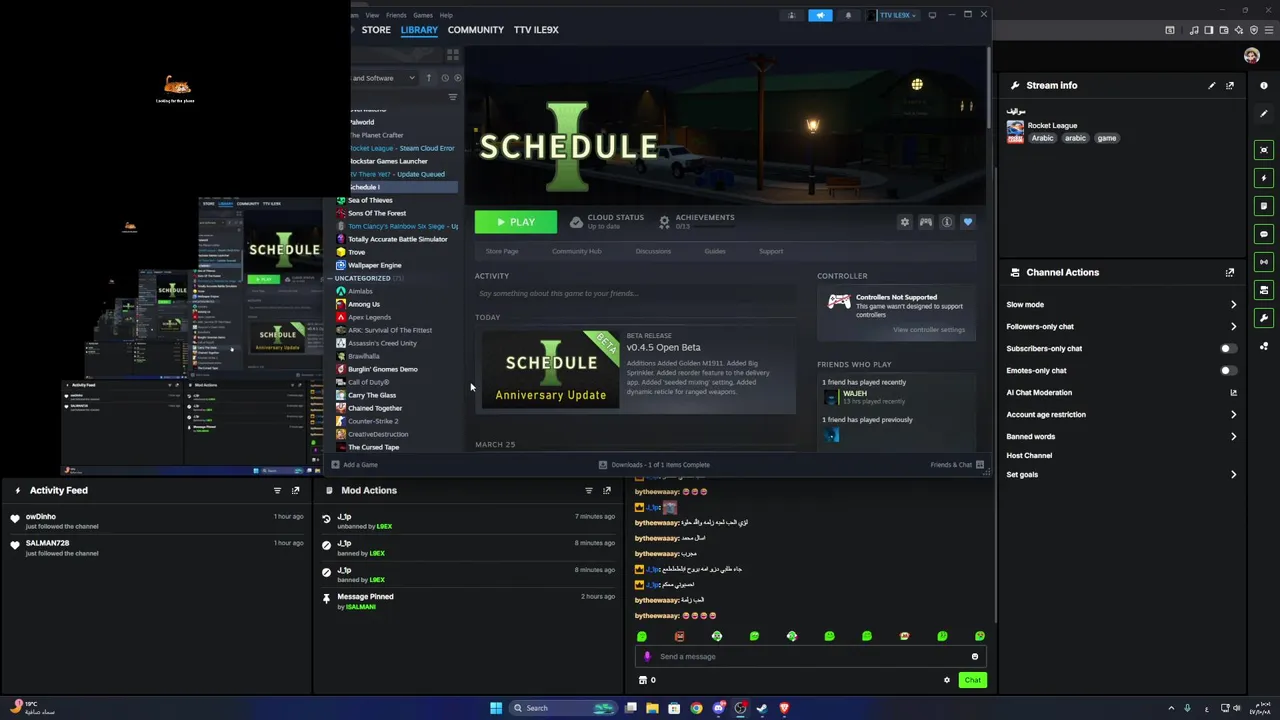Viewport: 1280px width, 720px height.
Task: Click the library filter icon in Steam sidebar
Action: tap(453, 97)
